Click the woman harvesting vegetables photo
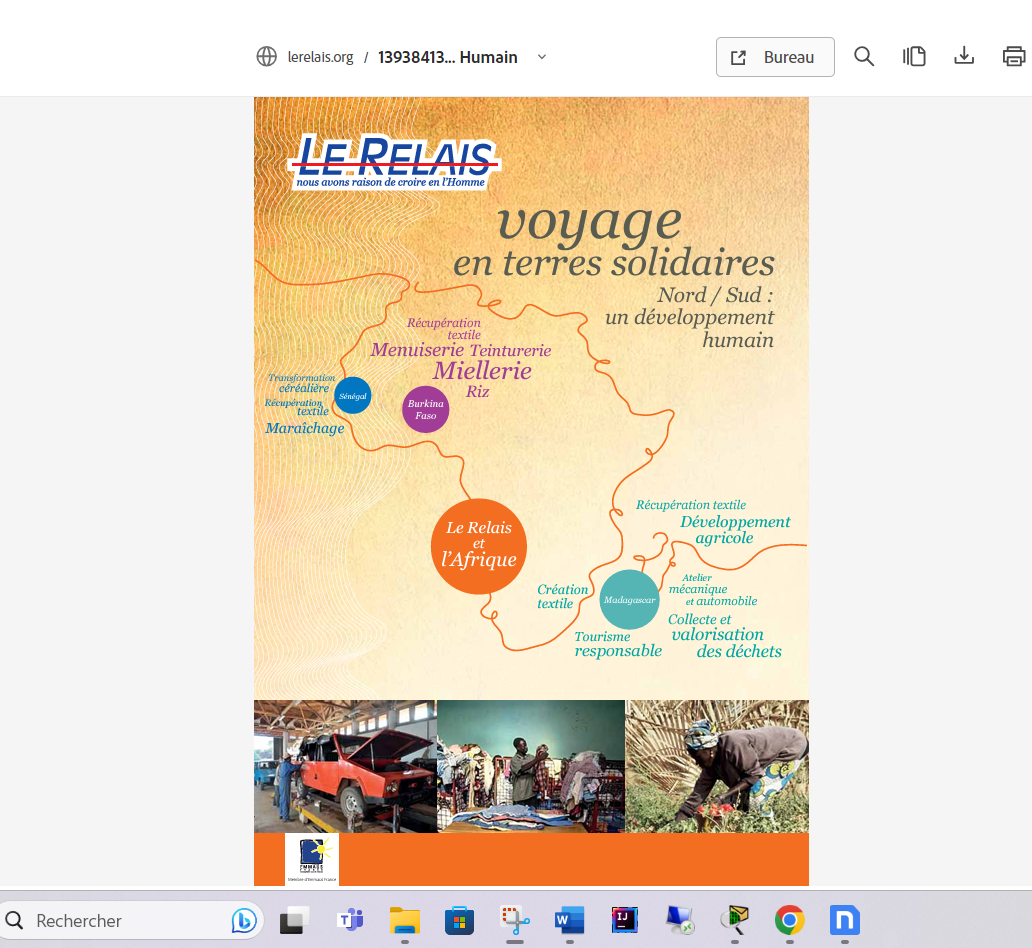This screenshot has width=1032, height=948. point(717,766)
